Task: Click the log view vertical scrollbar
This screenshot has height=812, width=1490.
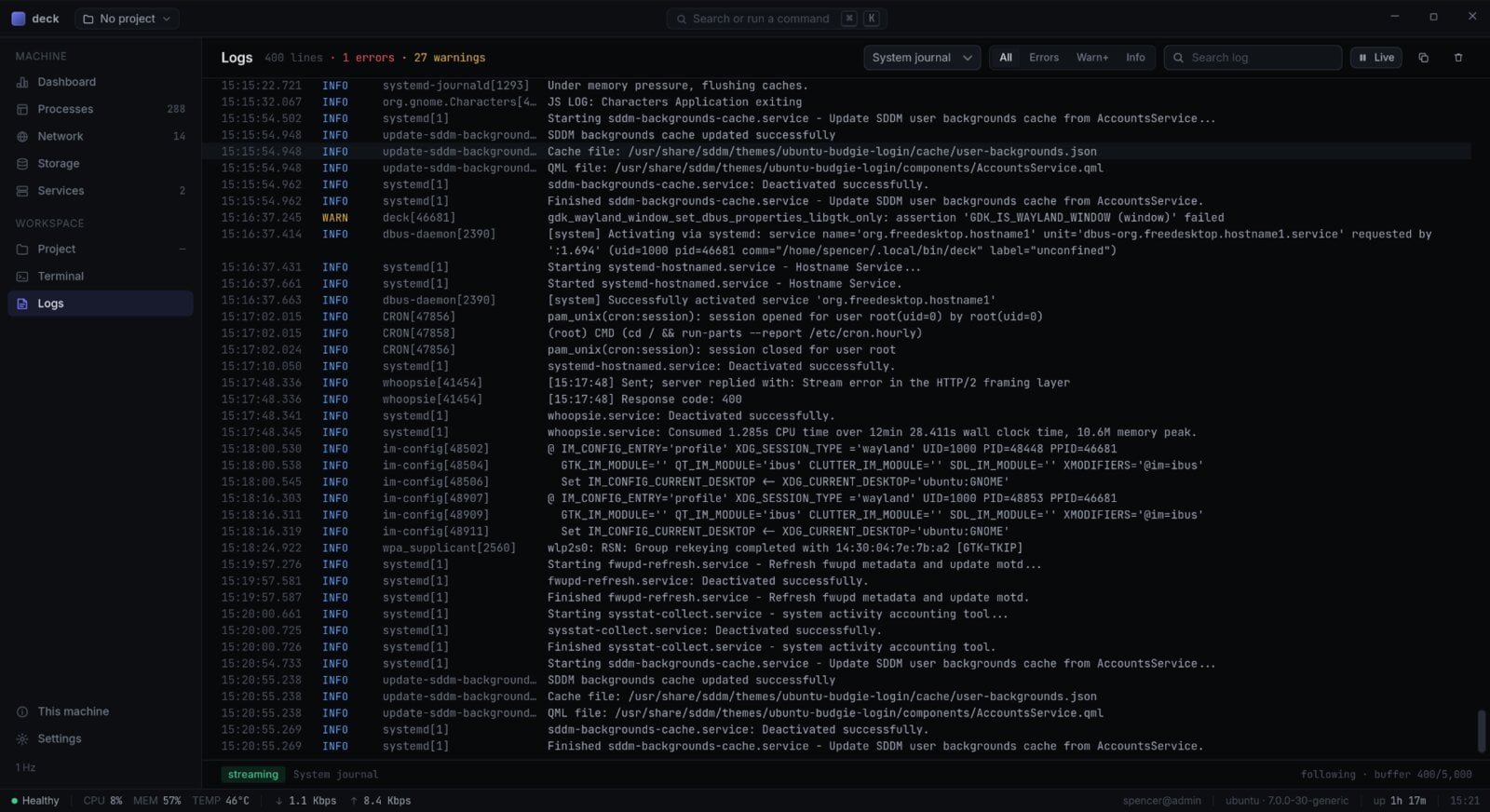Action: click(x=1482, y=731)
